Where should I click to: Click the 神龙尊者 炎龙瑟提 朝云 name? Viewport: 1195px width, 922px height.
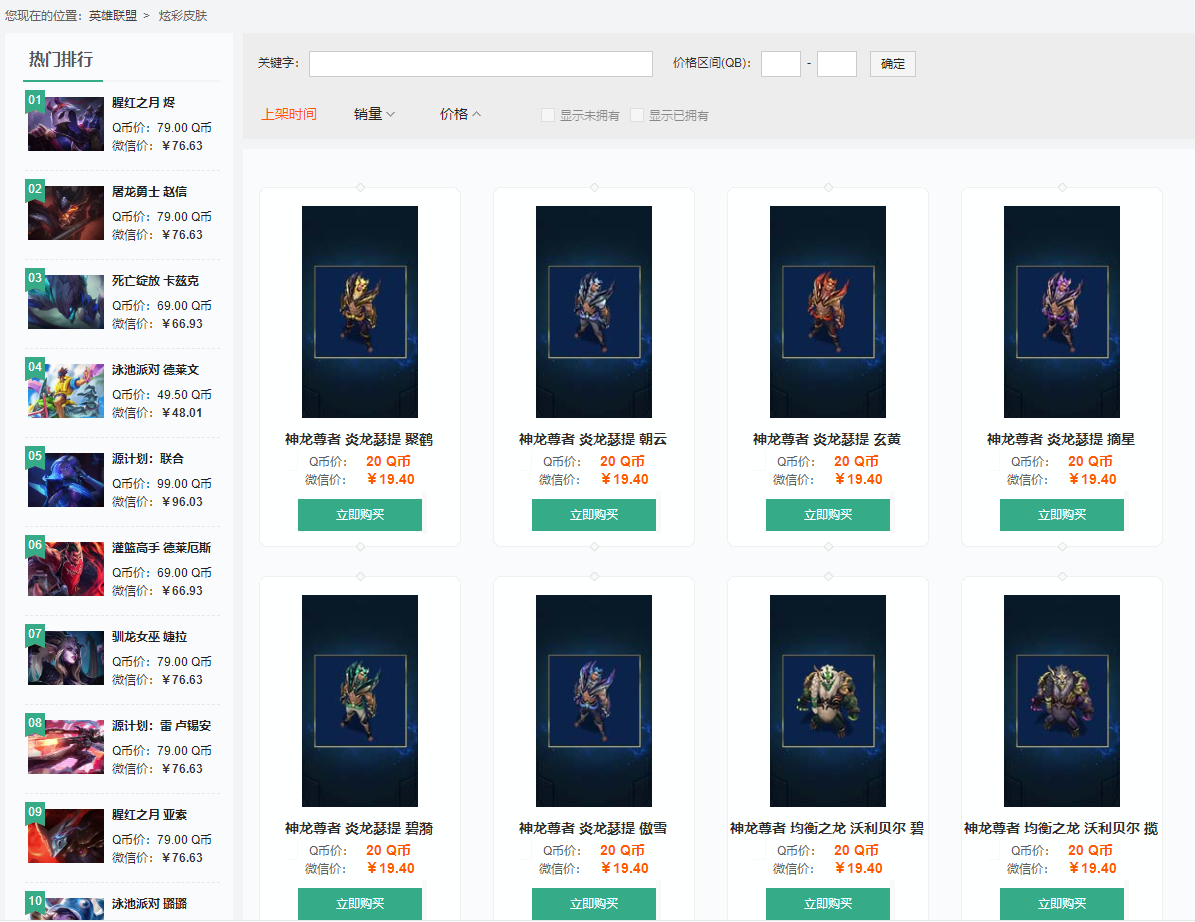pyautogui.click(x=593, y=440)
